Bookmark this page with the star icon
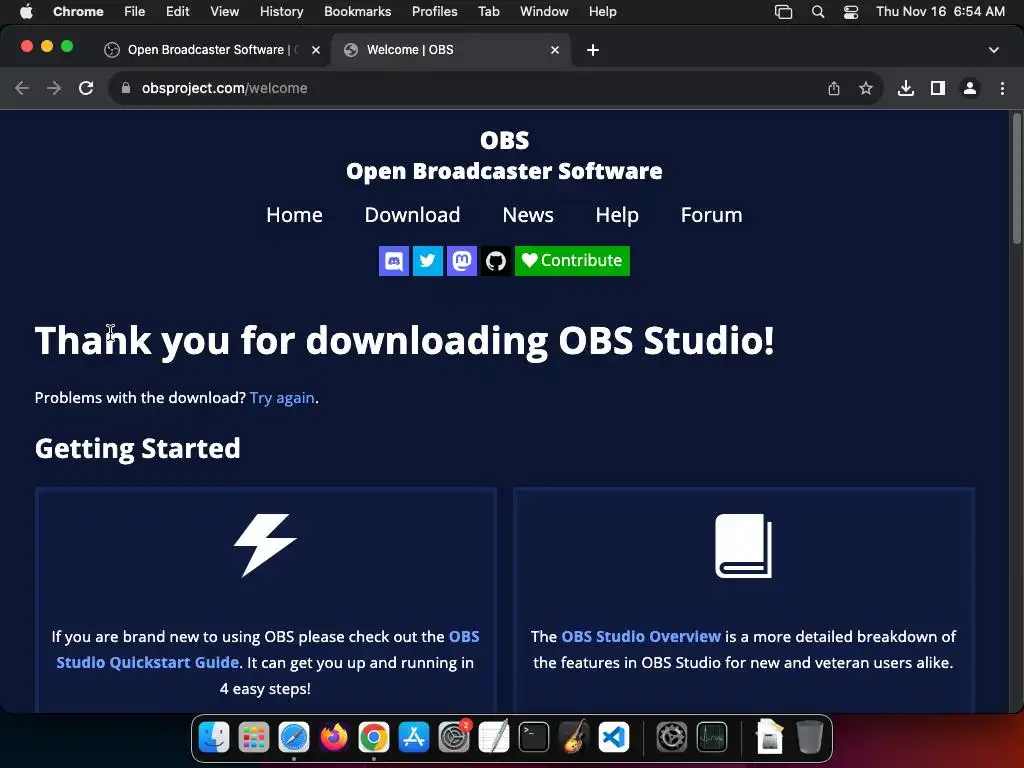The width and height of the screenshot is (1024, 768). click(866, 88)
